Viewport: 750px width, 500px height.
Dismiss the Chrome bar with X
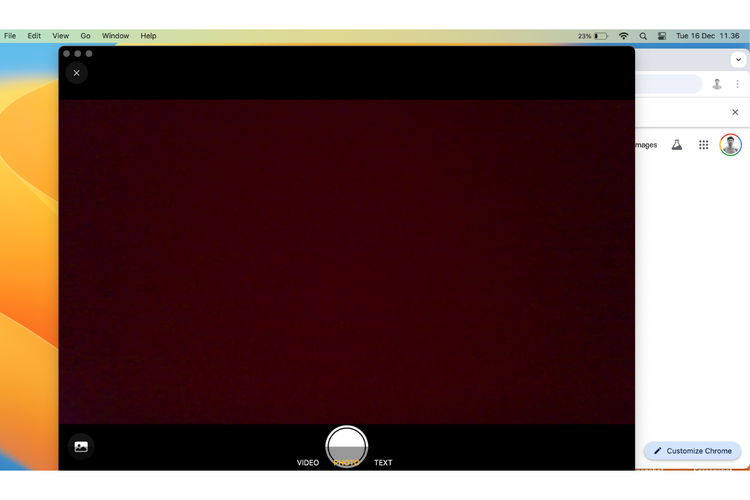point(735,112)
